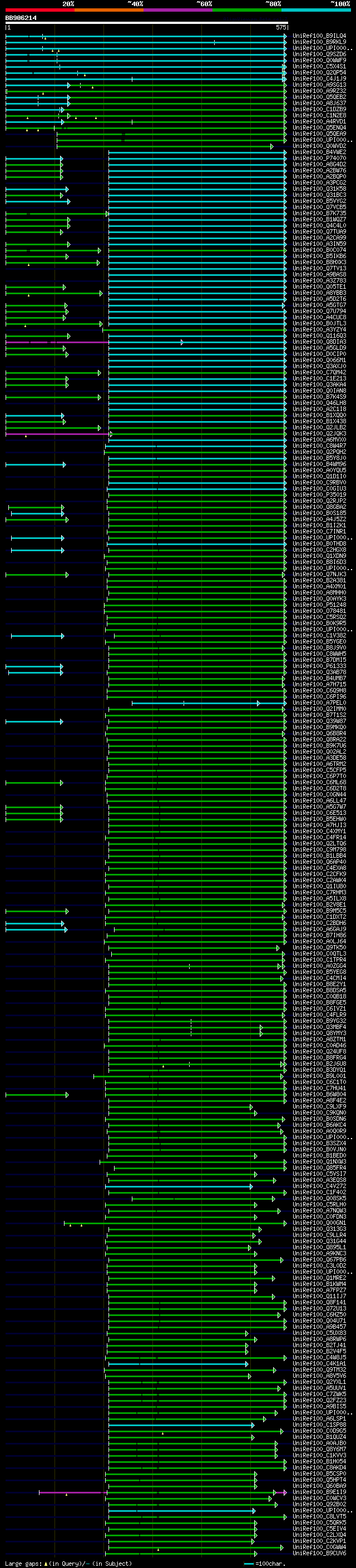This screenshot has height=1568, width=356.
Task: Open hit UniRef100_B9ILQ4
Action: (x=319, y=36)
